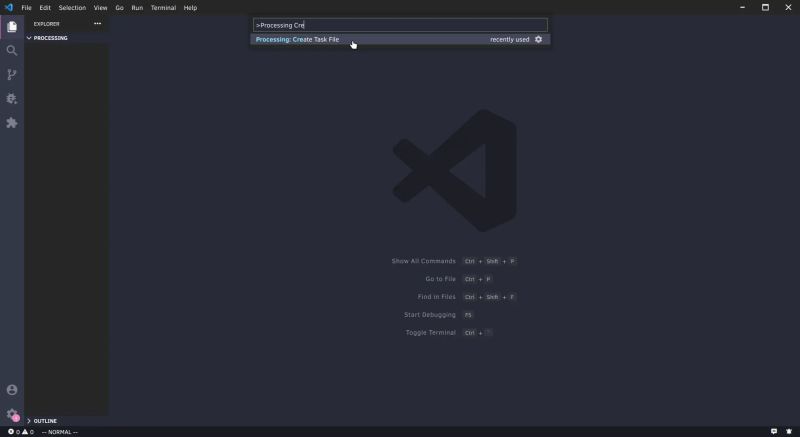This screenshot has width=800, height=437.
Task: Open the Go menu
Action: click(x=119, y=8)
